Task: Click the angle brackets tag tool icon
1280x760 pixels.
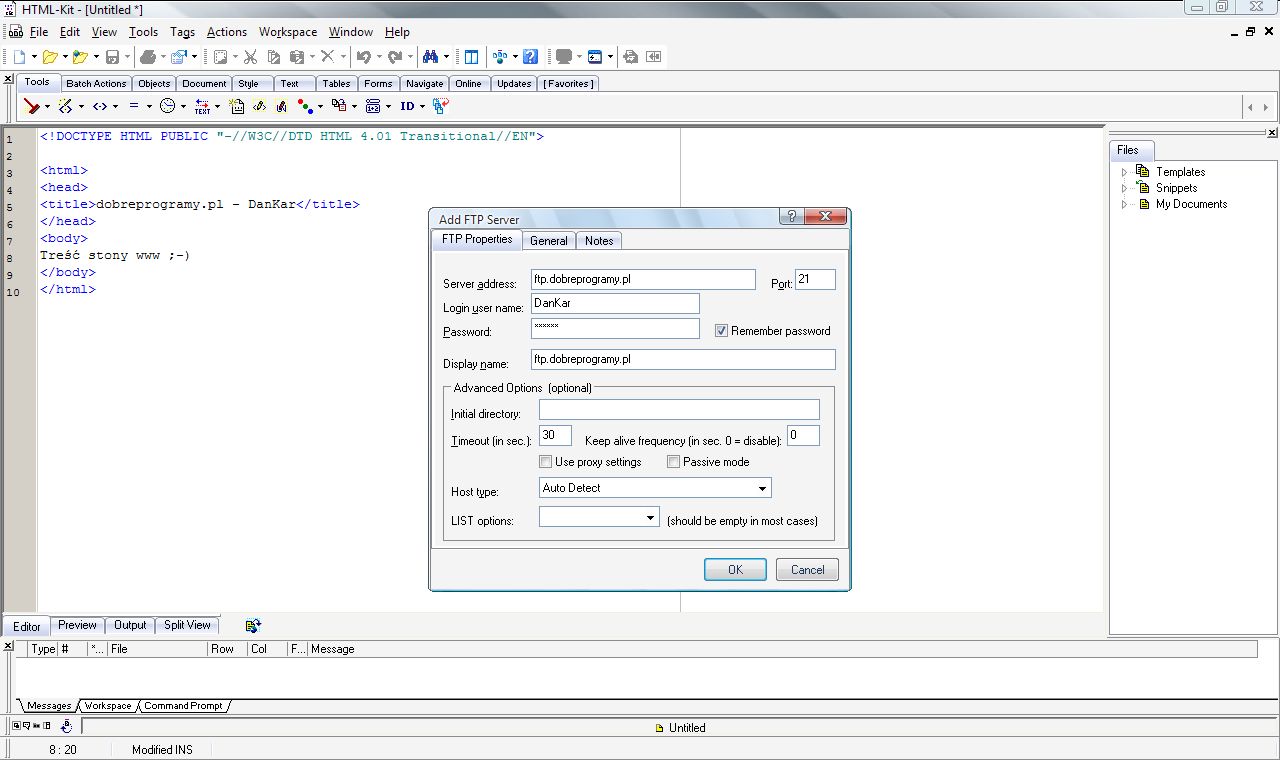Action: click(x=100, y=106)
